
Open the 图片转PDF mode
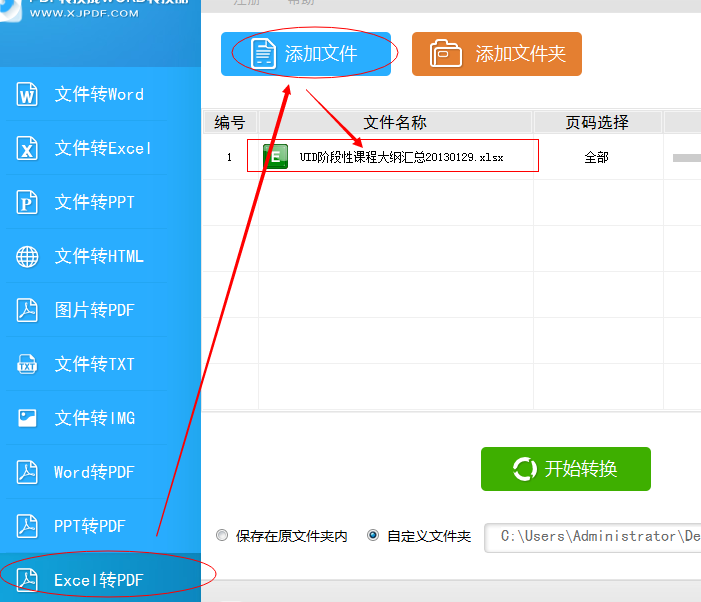point(94,310)
